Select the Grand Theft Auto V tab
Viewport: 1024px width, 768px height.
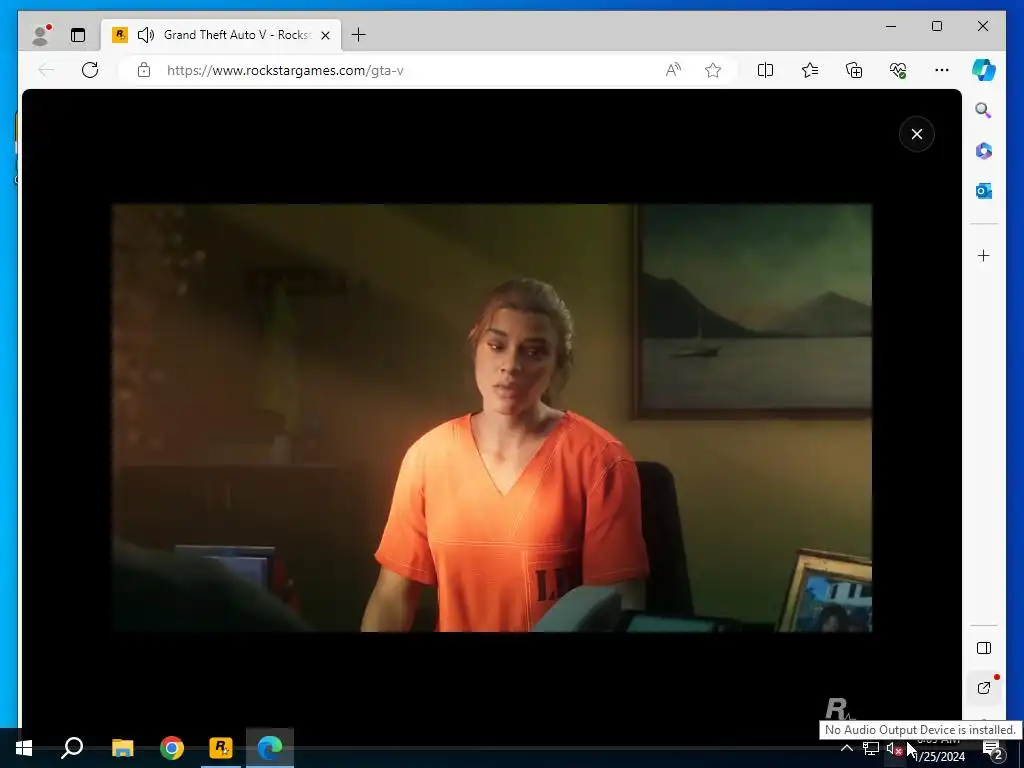click(x=221, y=35)
